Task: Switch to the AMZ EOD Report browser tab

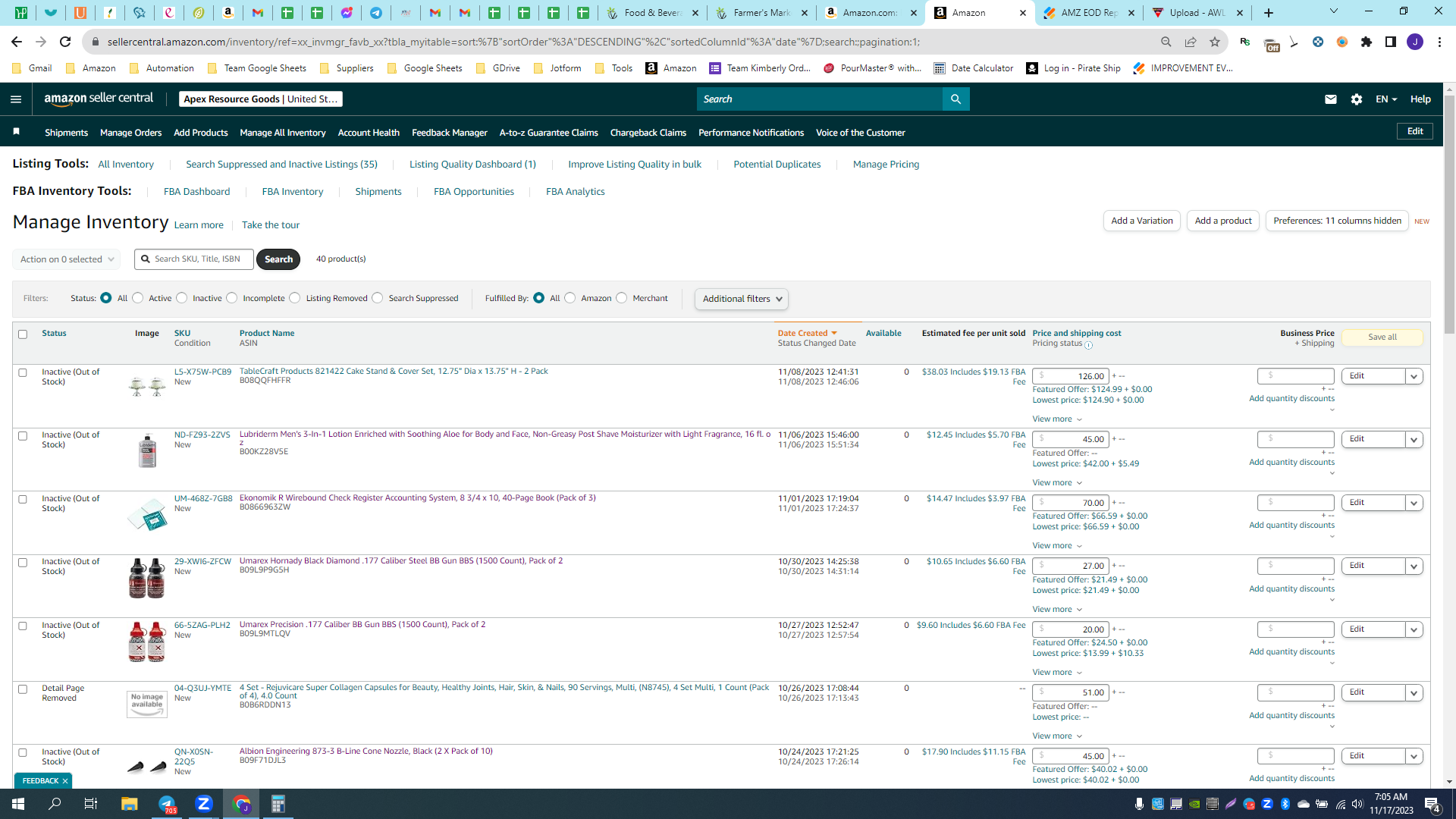Action: pos(1089,13)
